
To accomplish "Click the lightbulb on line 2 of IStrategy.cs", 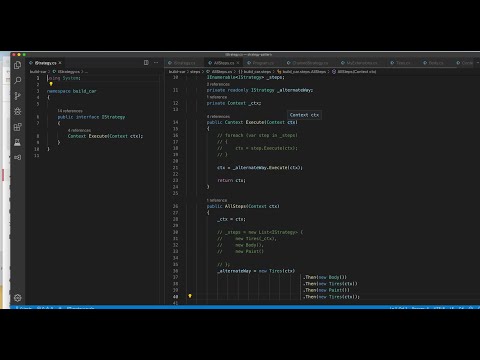I will pyautogui.click(x=51, y=84).
